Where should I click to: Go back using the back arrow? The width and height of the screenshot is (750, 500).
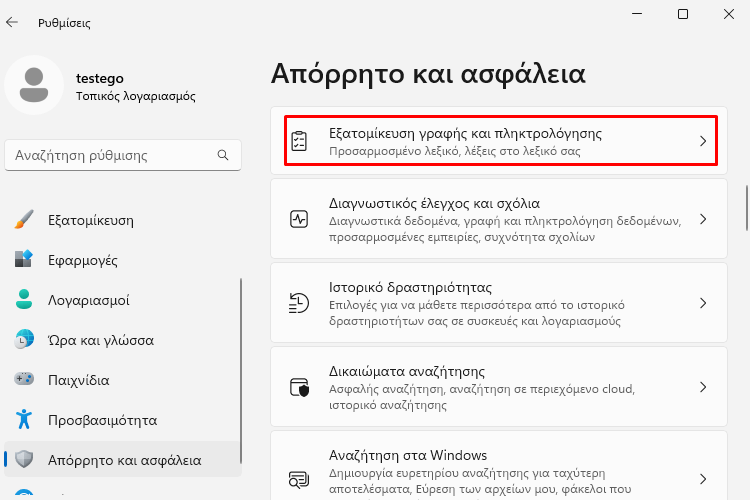(x=12, y=22)
